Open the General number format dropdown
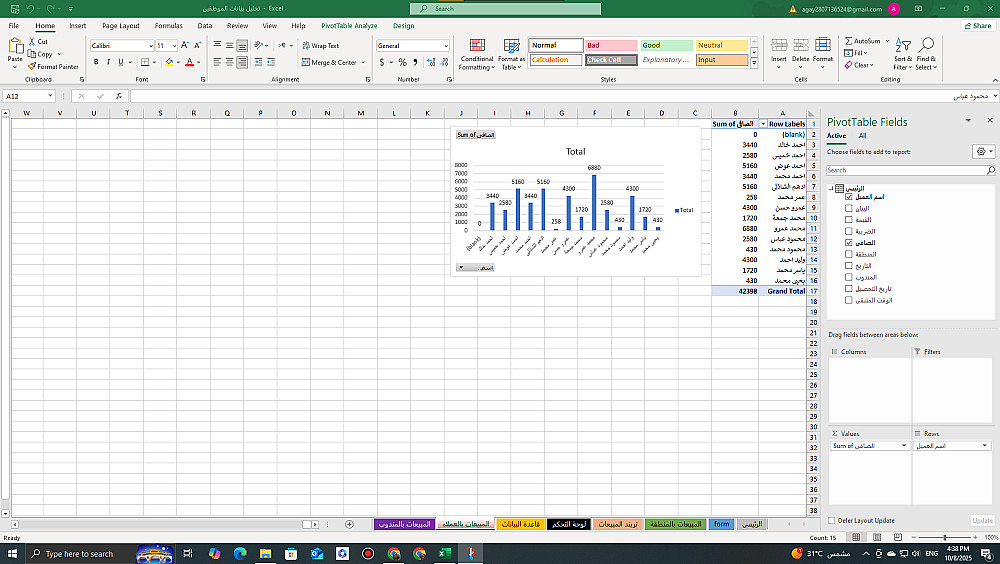Image resolution: width=1000 pixels, height=564 pixels. (x=446, y=46)
